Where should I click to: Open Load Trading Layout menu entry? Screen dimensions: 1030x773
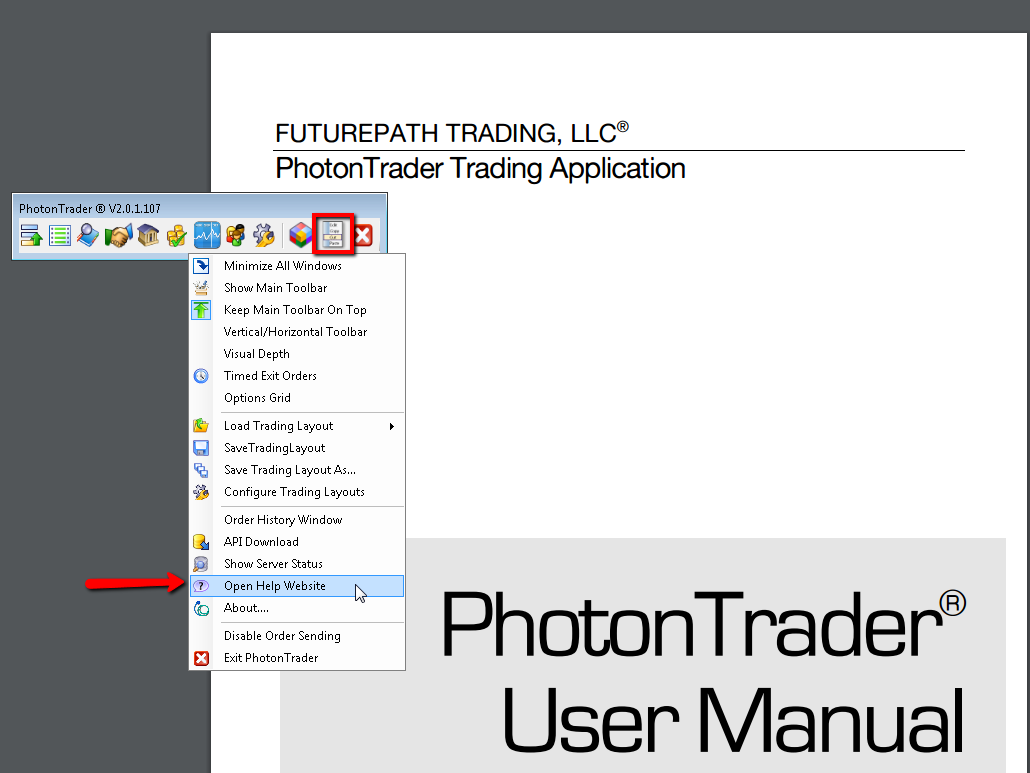(x=297, y=426)
